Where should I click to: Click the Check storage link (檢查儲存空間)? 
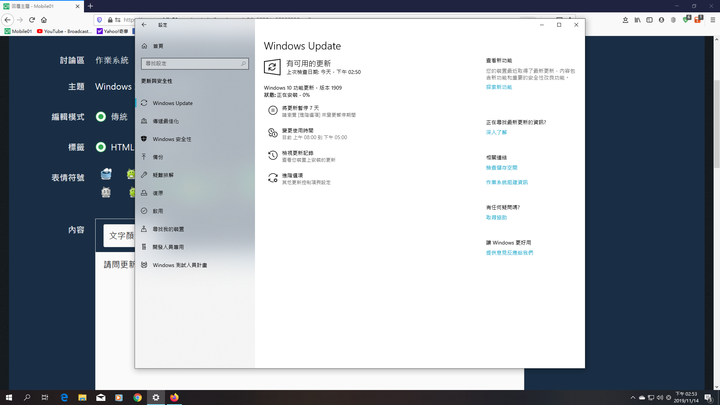point(501,168)
